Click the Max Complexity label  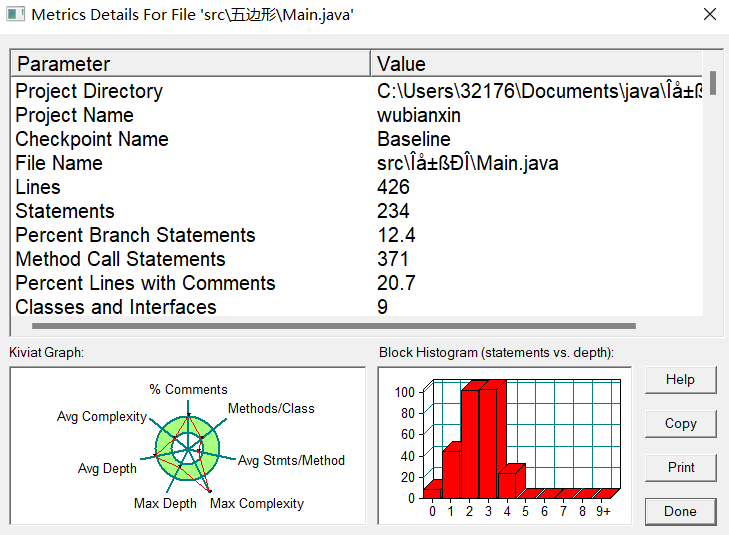[257, 503]
